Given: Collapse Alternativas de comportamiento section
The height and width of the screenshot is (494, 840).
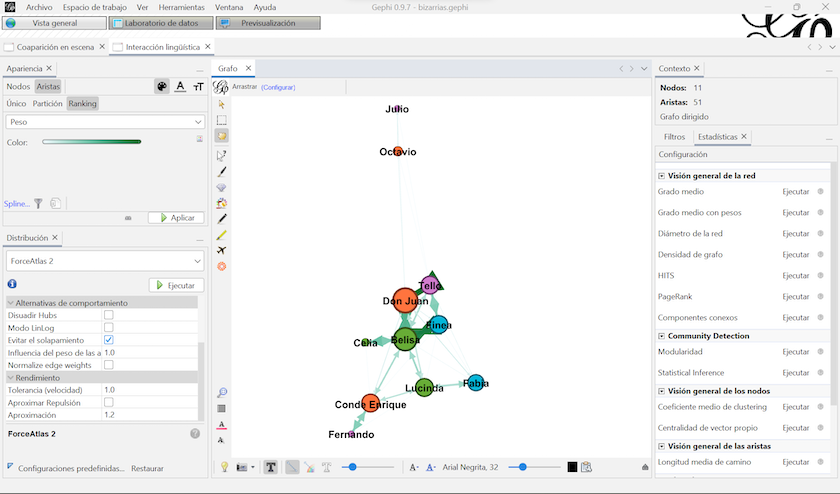Looking at the screenshot, I should tap(11, 303).
